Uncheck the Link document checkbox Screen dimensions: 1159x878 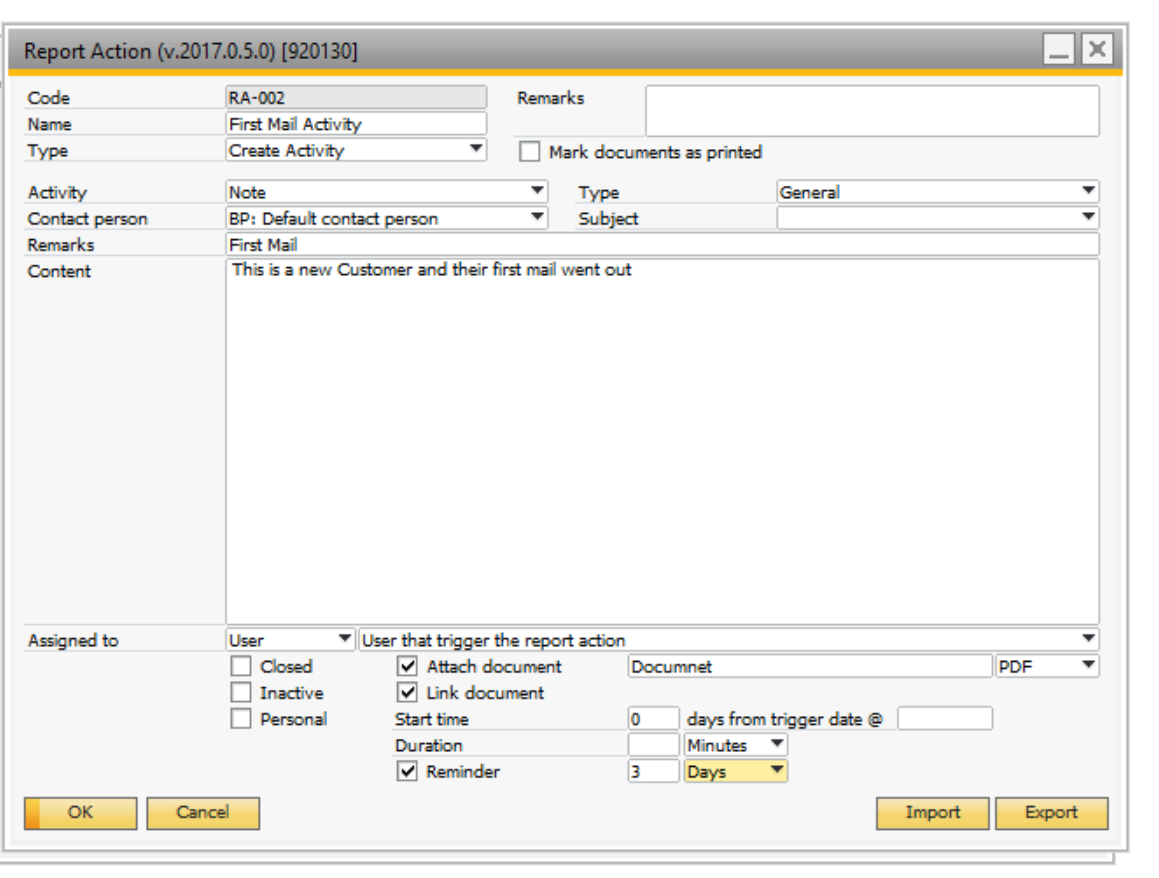pos(407,692)
